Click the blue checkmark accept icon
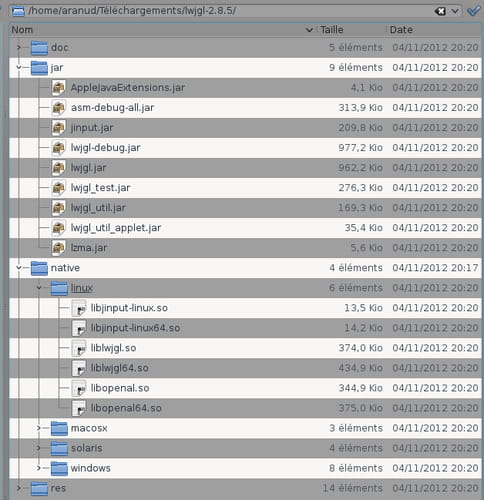This screenshot has height=500, width=484. 473,11
